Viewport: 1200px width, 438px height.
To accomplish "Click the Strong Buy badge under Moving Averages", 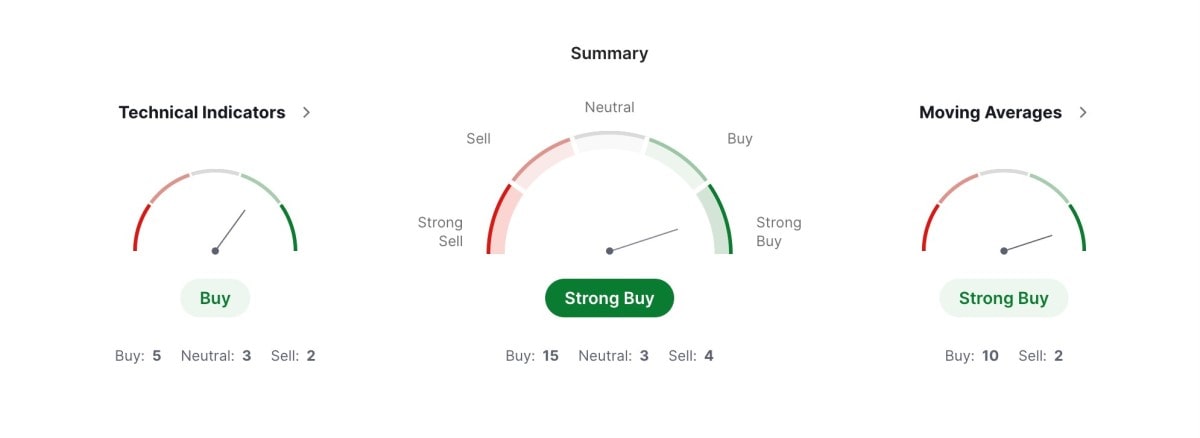I will click(1003, 298).
